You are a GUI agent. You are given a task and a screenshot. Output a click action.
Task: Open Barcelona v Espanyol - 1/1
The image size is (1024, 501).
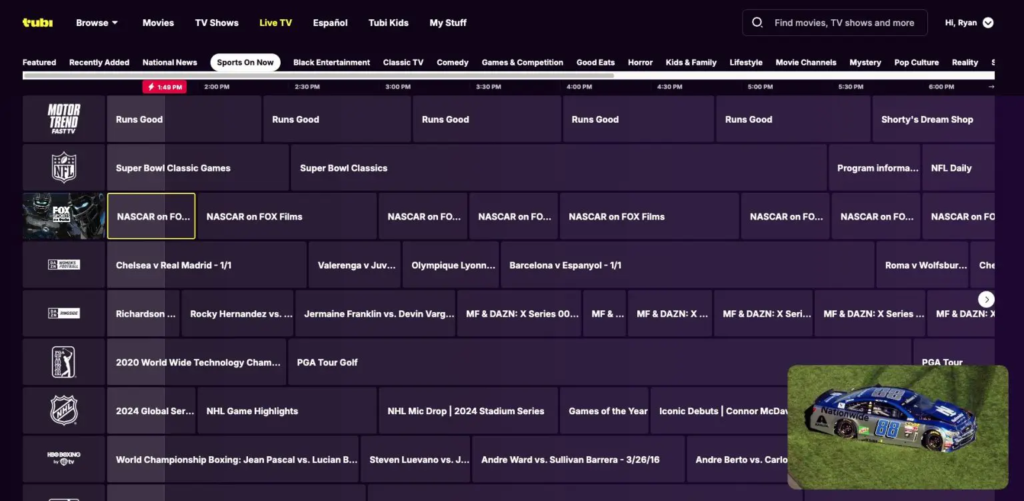point(687,265)
